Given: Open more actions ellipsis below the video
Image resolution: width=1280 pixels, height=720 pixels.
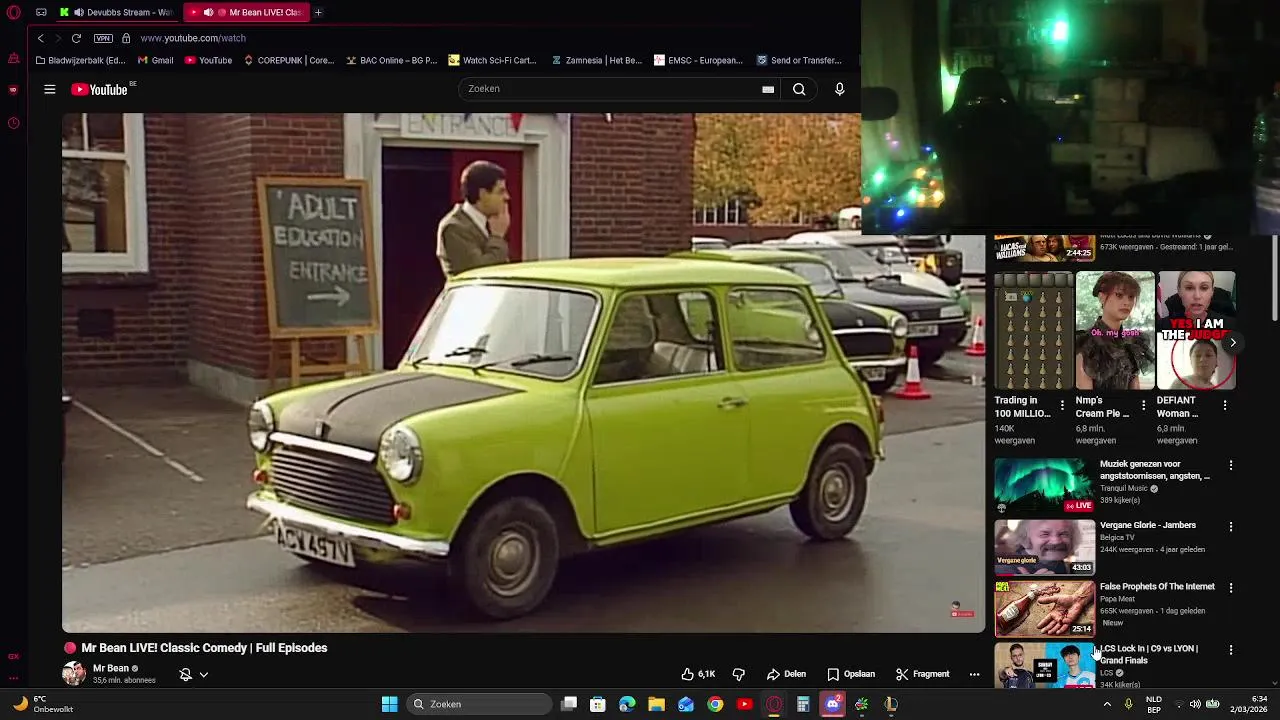Looking at the screenshot, I should pyautogui.click(x=974, y=674).
